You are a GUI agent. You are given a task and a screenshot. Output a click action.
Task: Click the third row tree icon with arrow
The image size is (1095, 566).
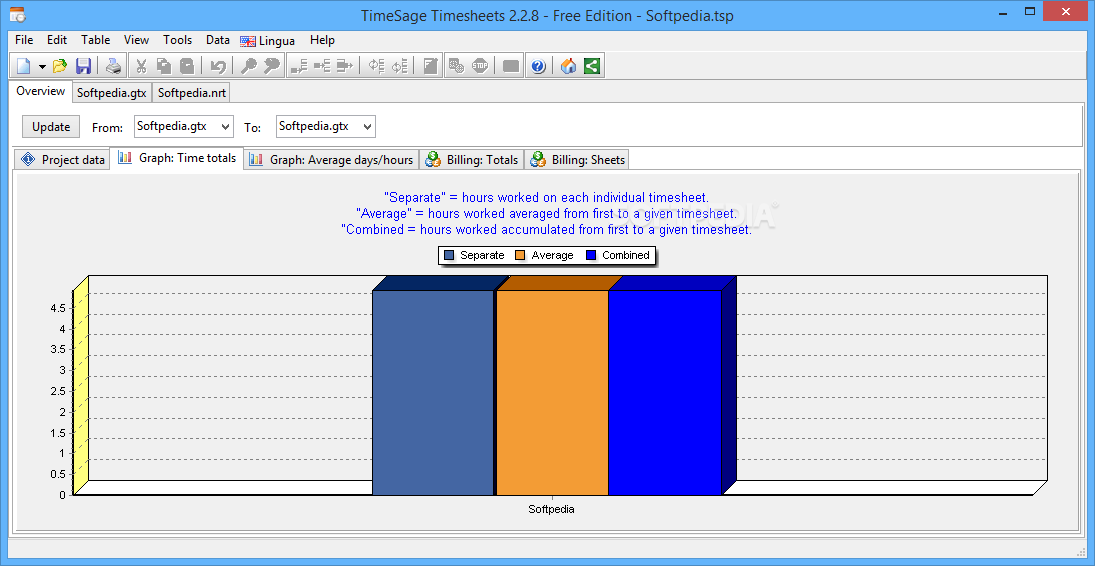[345, 66]
